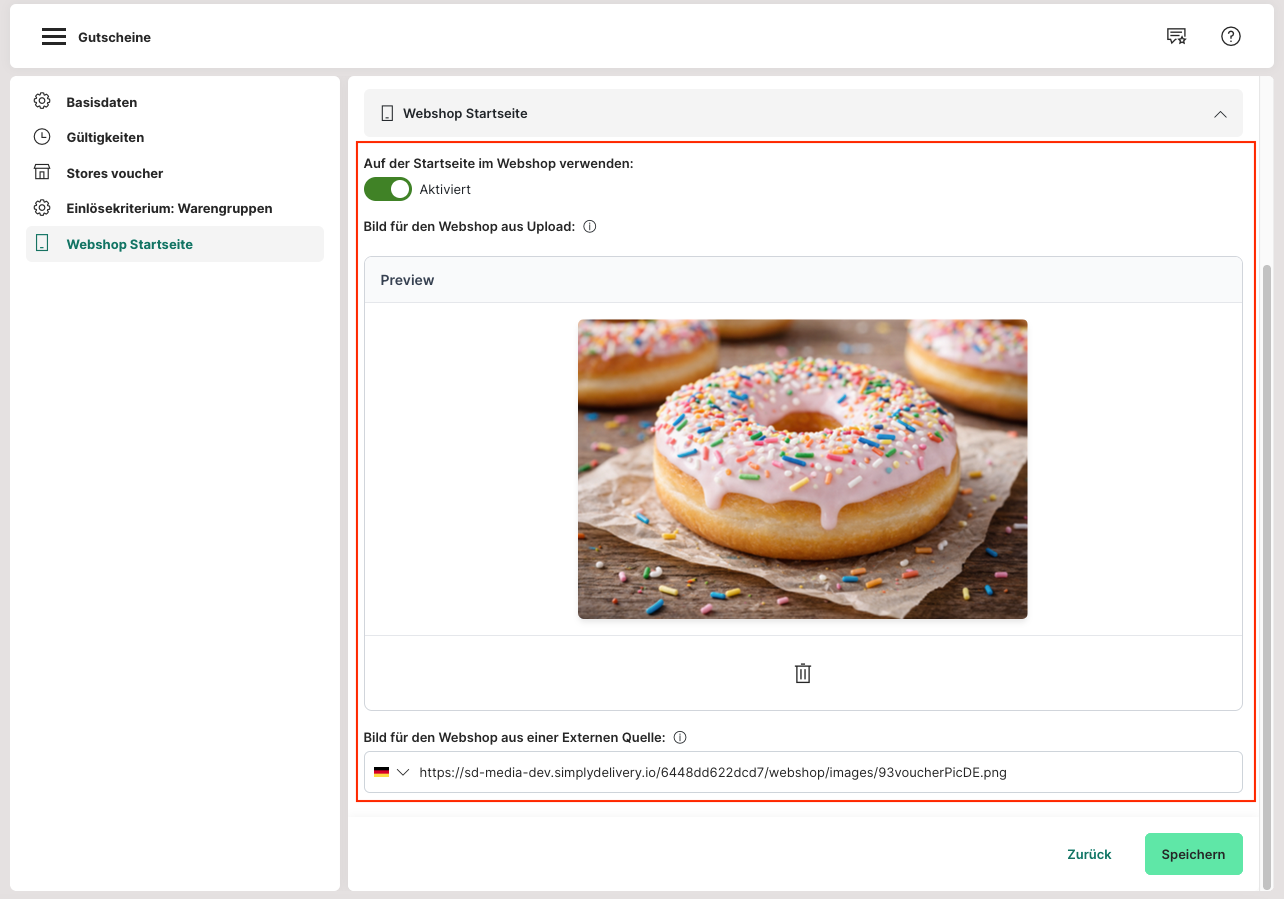The width and height of the screenshot is (1284, 899).
Task: Click info icon beside Externen Quelle label
Action: 679,738
